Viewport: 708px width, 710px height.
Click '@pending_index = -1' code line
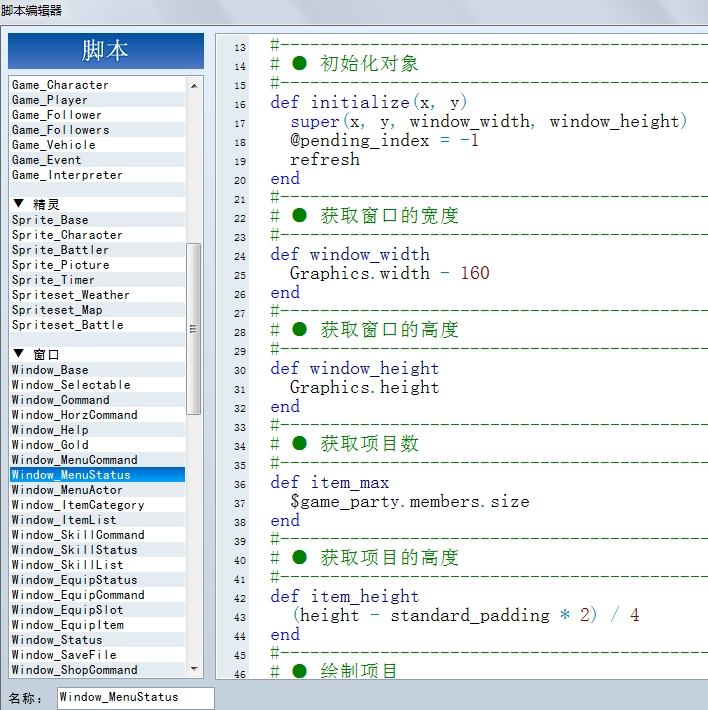point(384,141)
